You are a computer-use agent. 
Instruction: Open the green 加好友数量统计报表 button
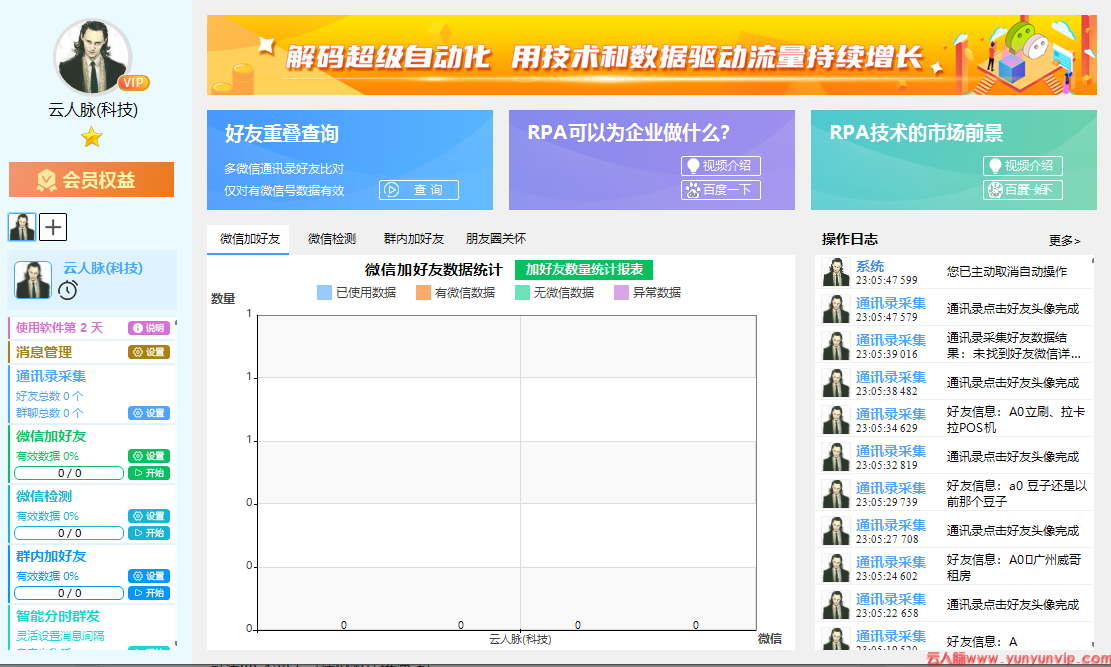click(584, 269)
